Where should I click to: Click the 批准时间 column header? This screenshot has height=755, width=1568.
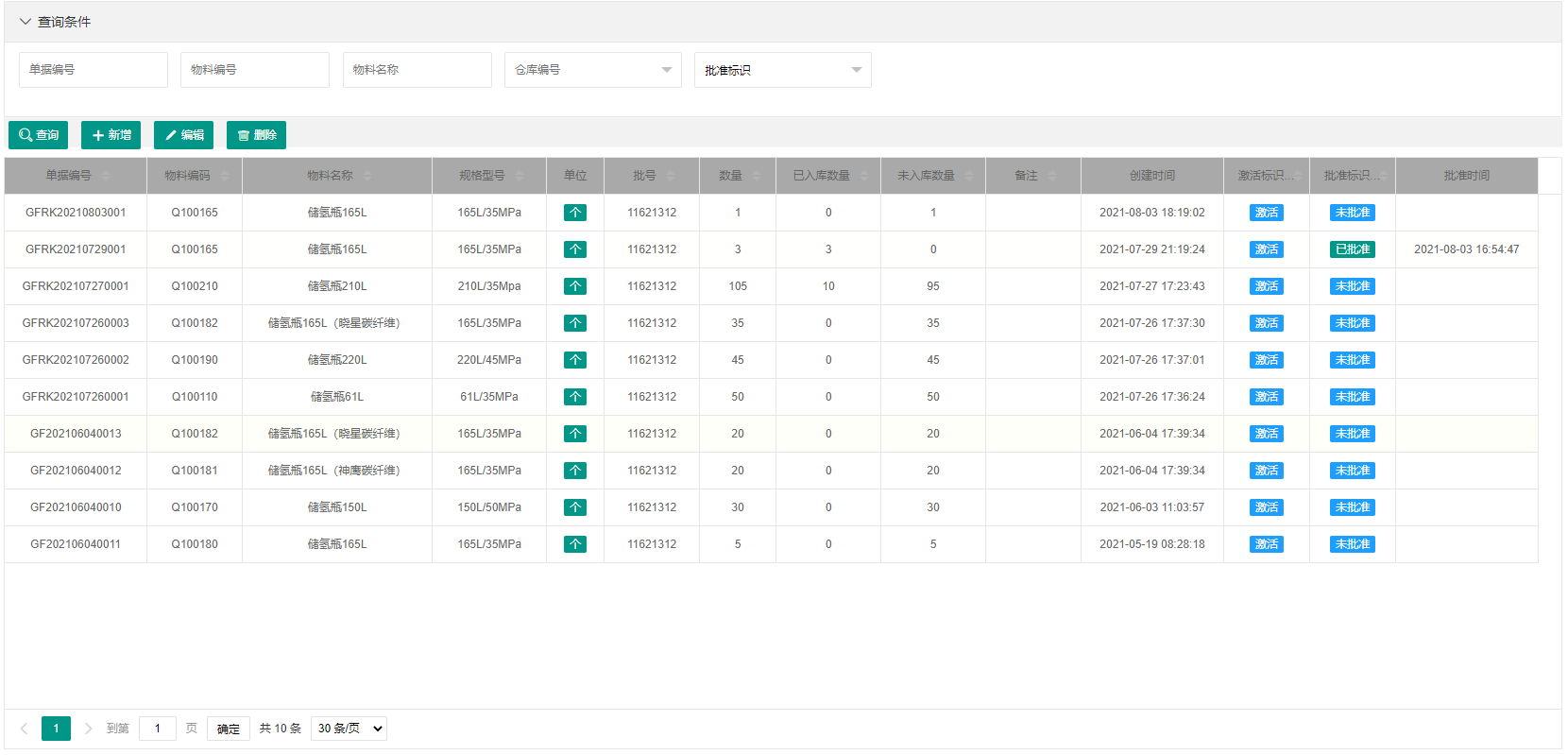click(1467, 176)
